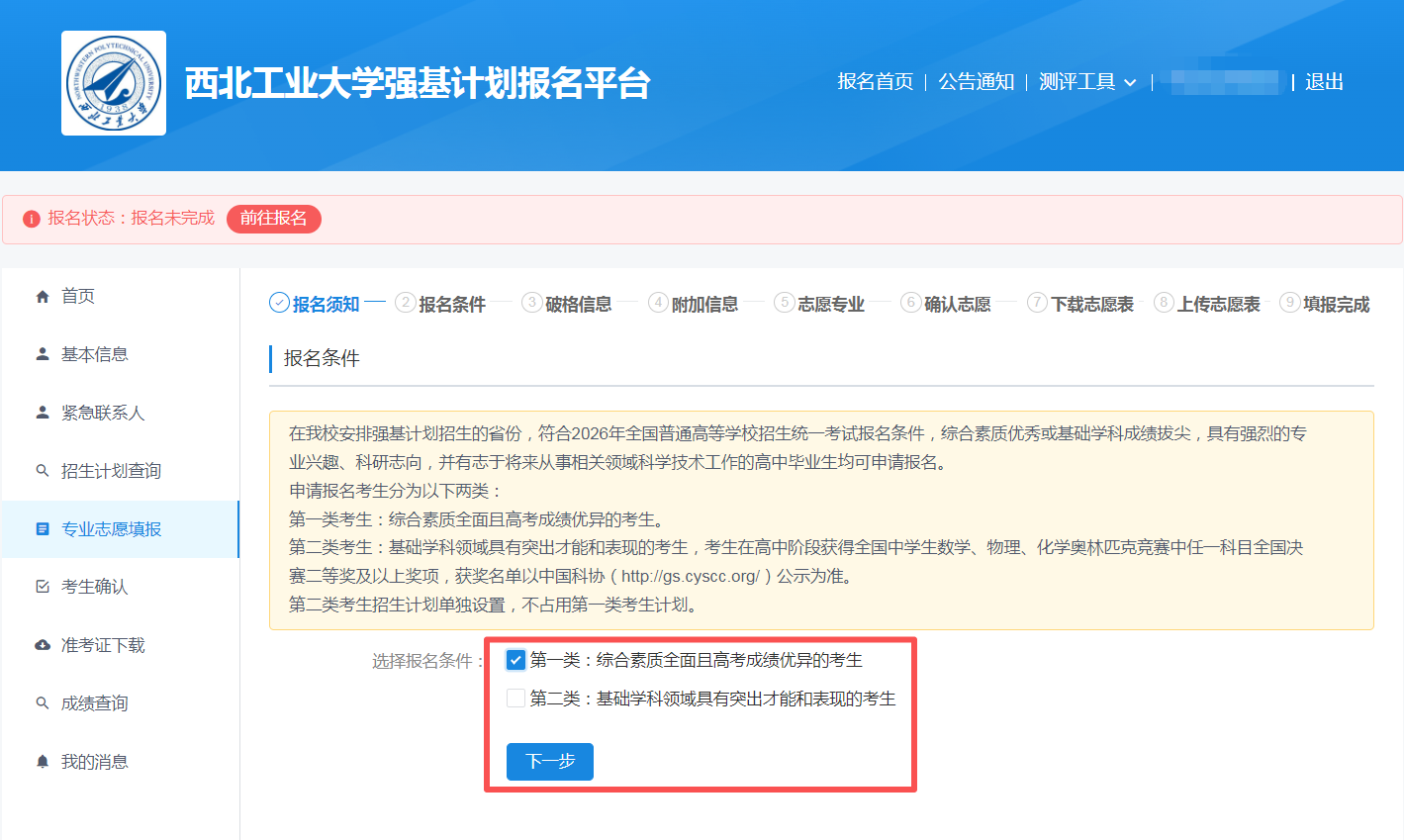Click 退出 to log out
The height and width of the screenshot is (840, 1404).
[x=1324, y=82]
